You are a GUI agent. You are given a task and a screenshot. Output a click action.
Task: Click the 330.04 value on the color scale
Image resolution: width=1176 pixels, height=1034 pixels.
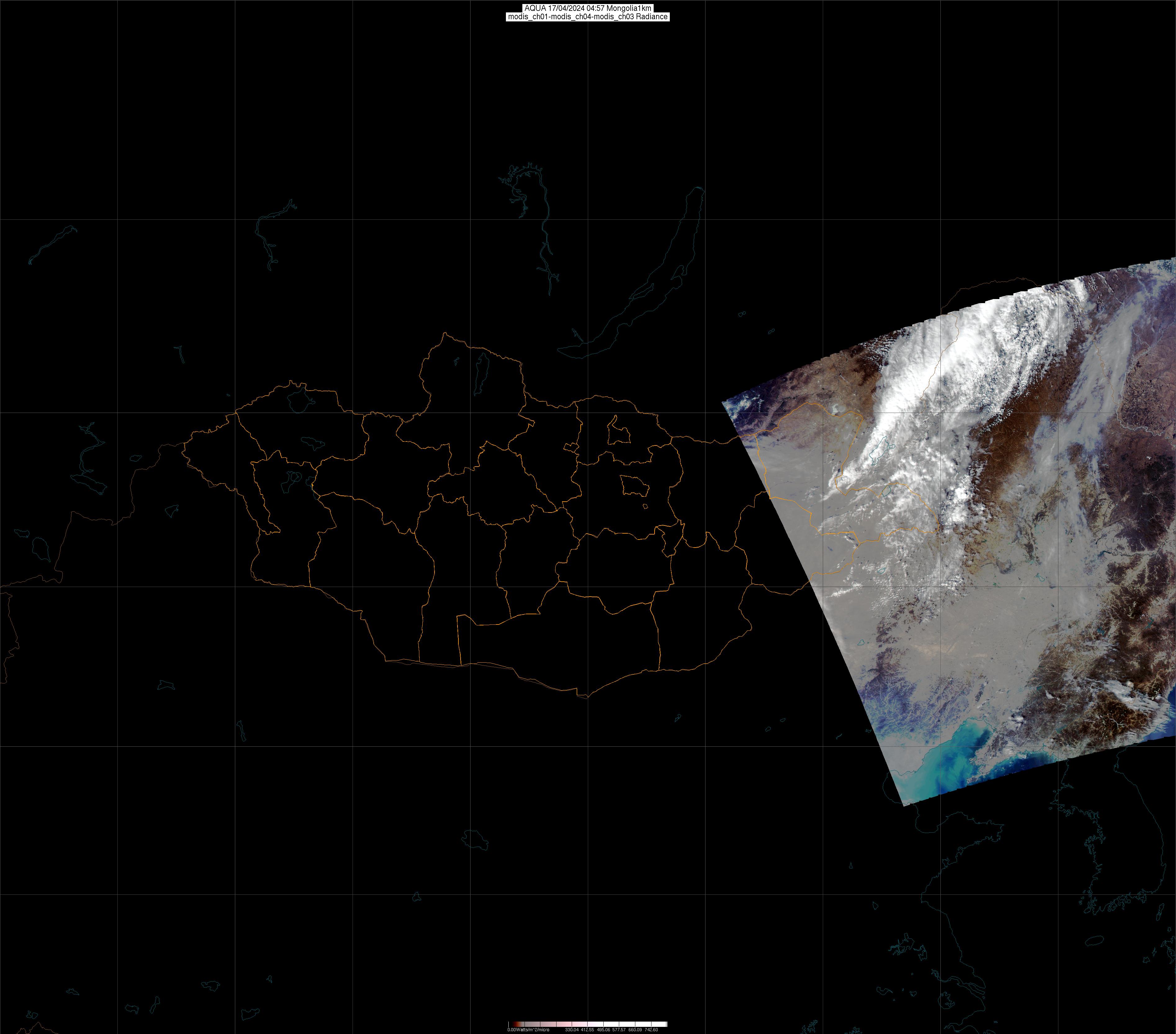572,1029
